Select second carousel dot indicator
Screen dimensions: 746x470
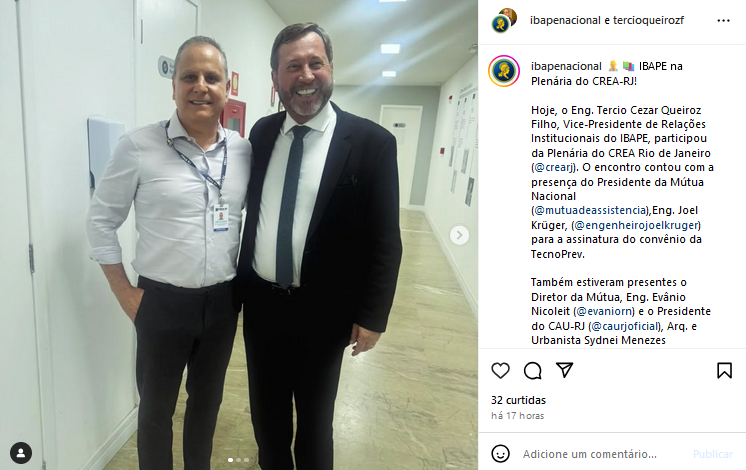pyautogui.click(x=238, y=460)
